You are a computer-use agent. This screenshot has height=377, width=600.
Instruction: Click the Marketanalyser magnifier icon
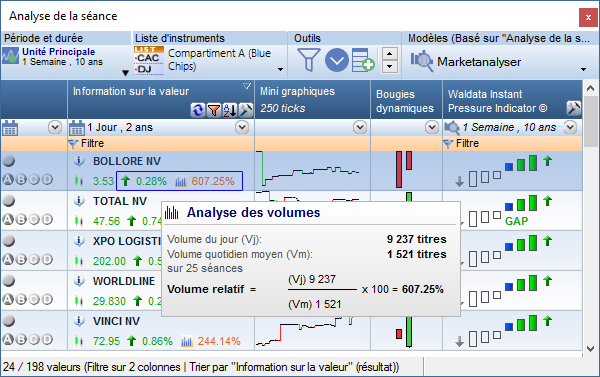point(422,61)
